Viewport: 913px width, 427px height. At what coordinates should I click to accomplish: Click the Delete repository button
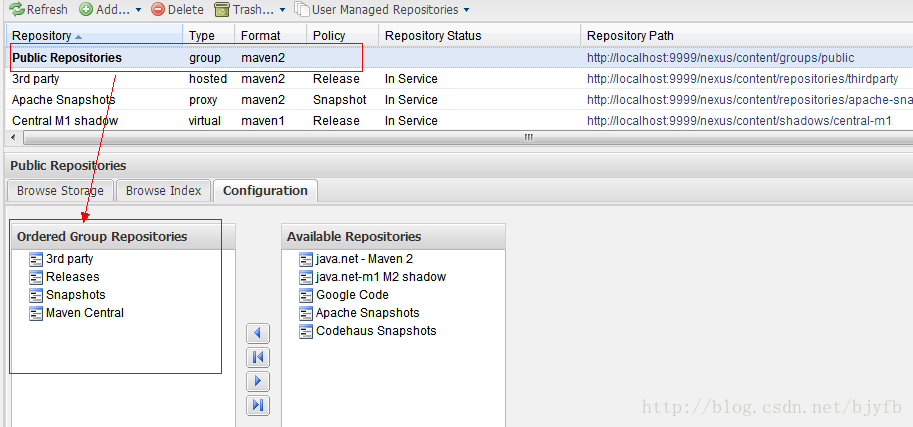click(x=178, y=9)
